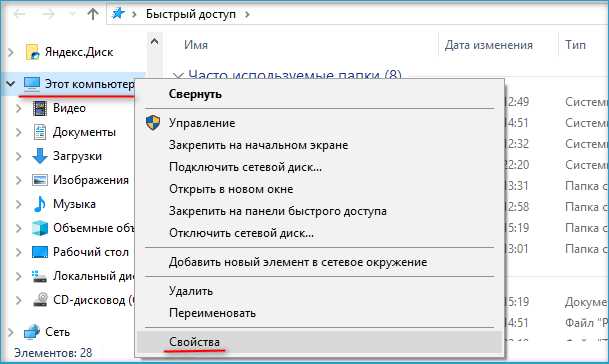The width and height of the screenshot is (609, 364).
Task: Click the Локальный диск drive icon
Action: coord(40,277)
